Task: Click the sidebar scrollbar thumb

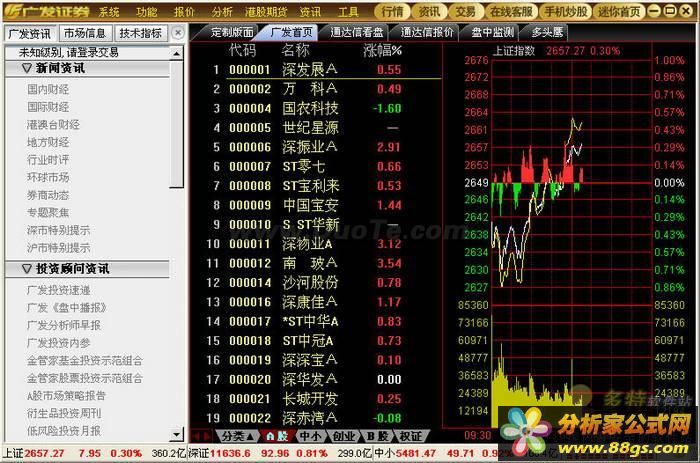Action: (177, 124)
